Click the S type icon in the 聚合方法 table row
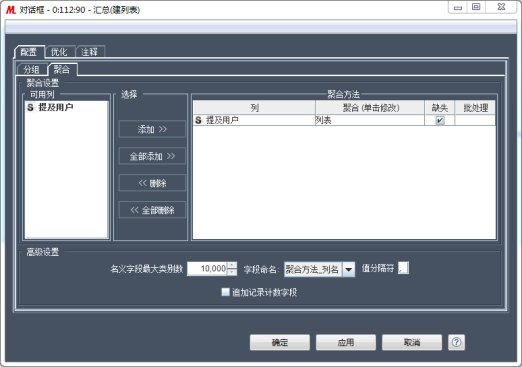This screenshot has width=522, height=367. [198, 120]
